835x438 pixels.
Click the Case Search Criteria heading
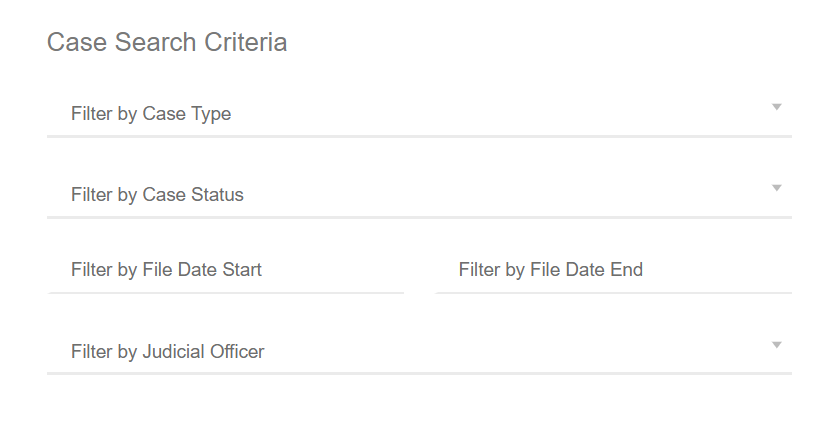(167, 43)
